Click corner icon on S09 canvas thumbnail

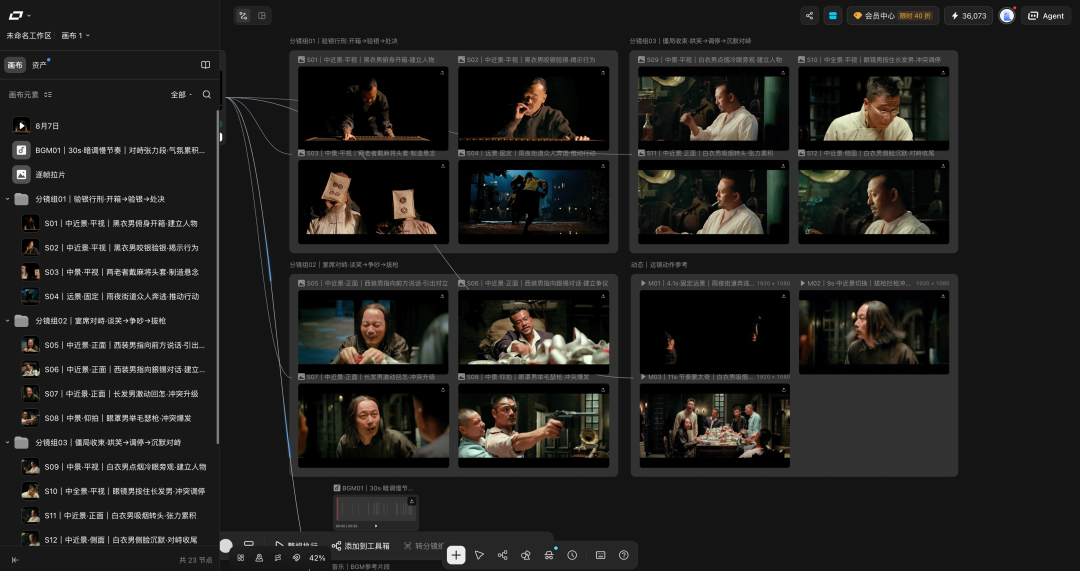click(782, 72)
